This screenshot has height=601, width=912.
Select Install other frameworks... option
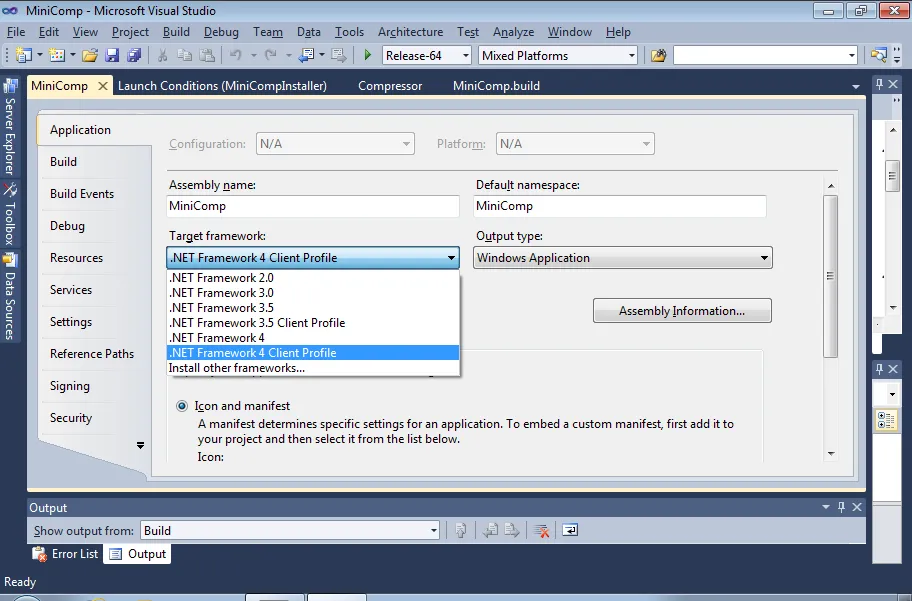tap(313, 368)
